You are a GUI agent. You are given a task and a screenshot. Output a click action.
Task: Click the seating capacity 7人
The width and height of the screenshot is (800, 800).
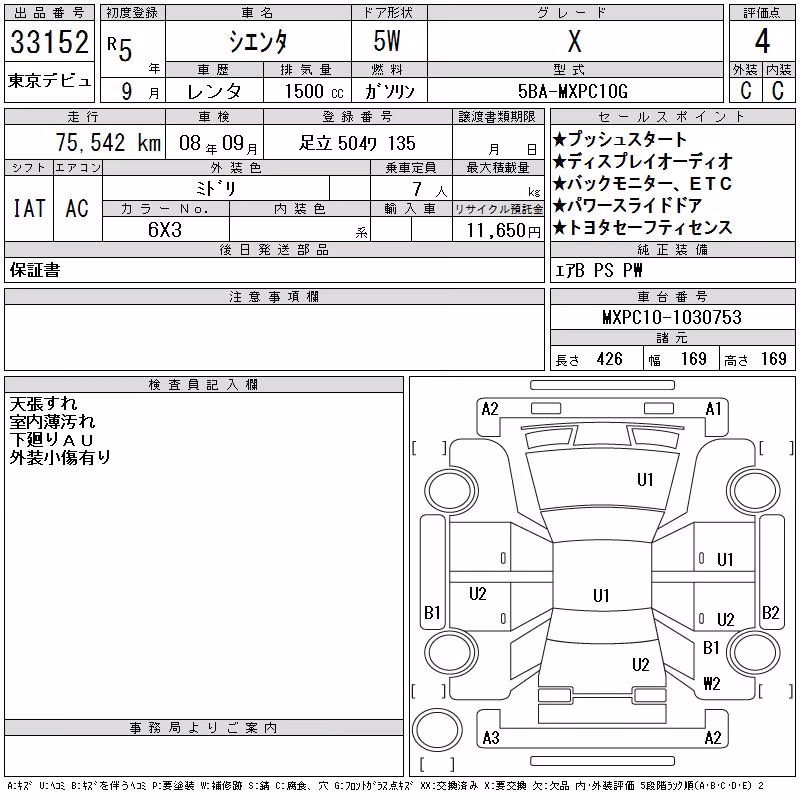(x=430, y=189)
